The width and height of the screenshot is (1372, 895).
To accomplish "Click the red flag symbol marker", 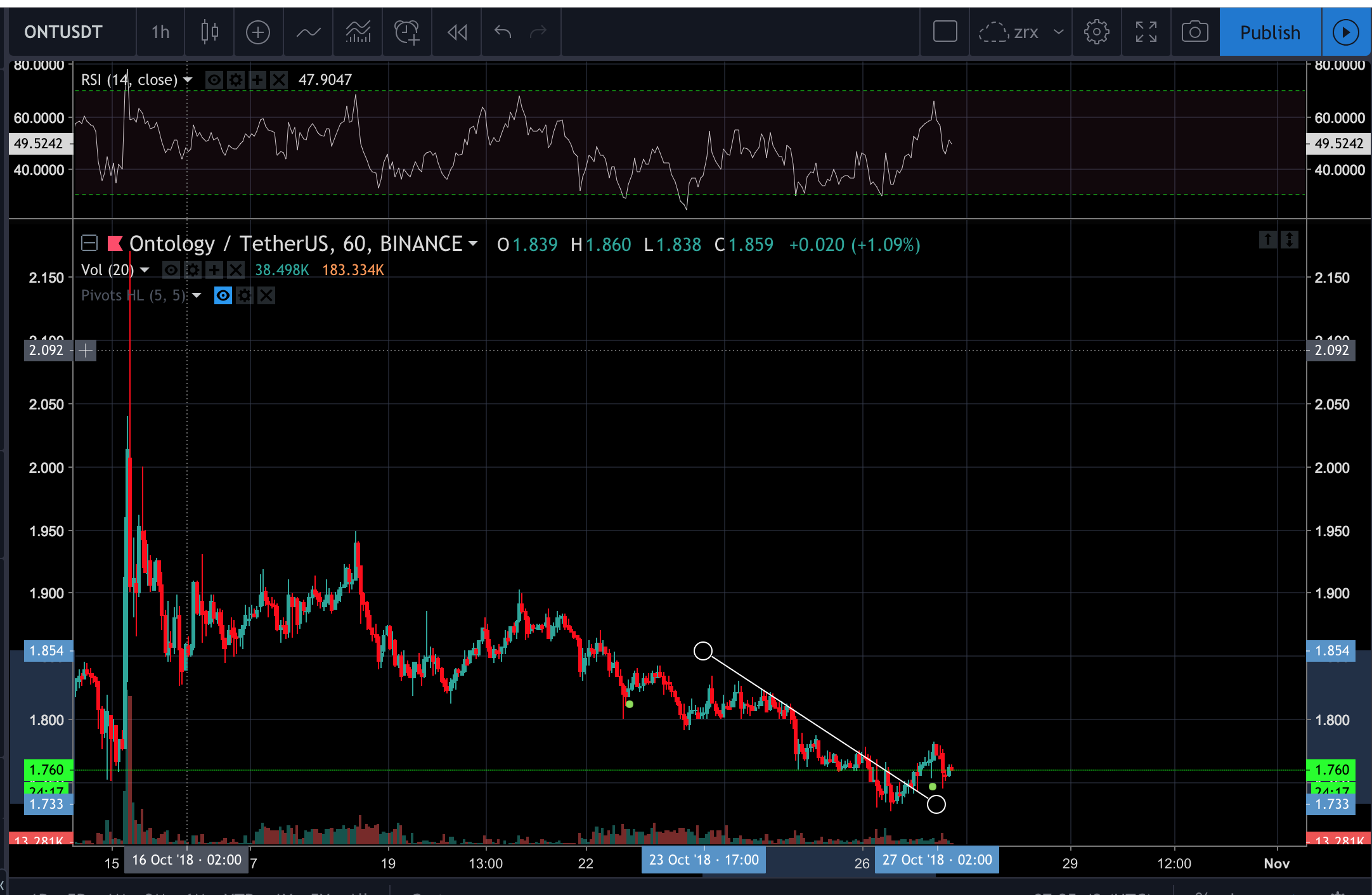I will click(115, 243).
